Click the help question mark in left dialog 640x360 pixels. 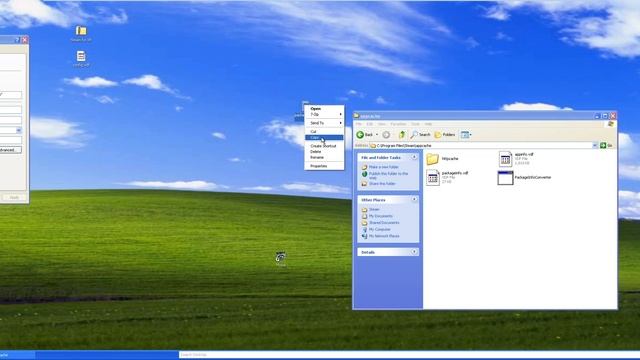[17, 40]
